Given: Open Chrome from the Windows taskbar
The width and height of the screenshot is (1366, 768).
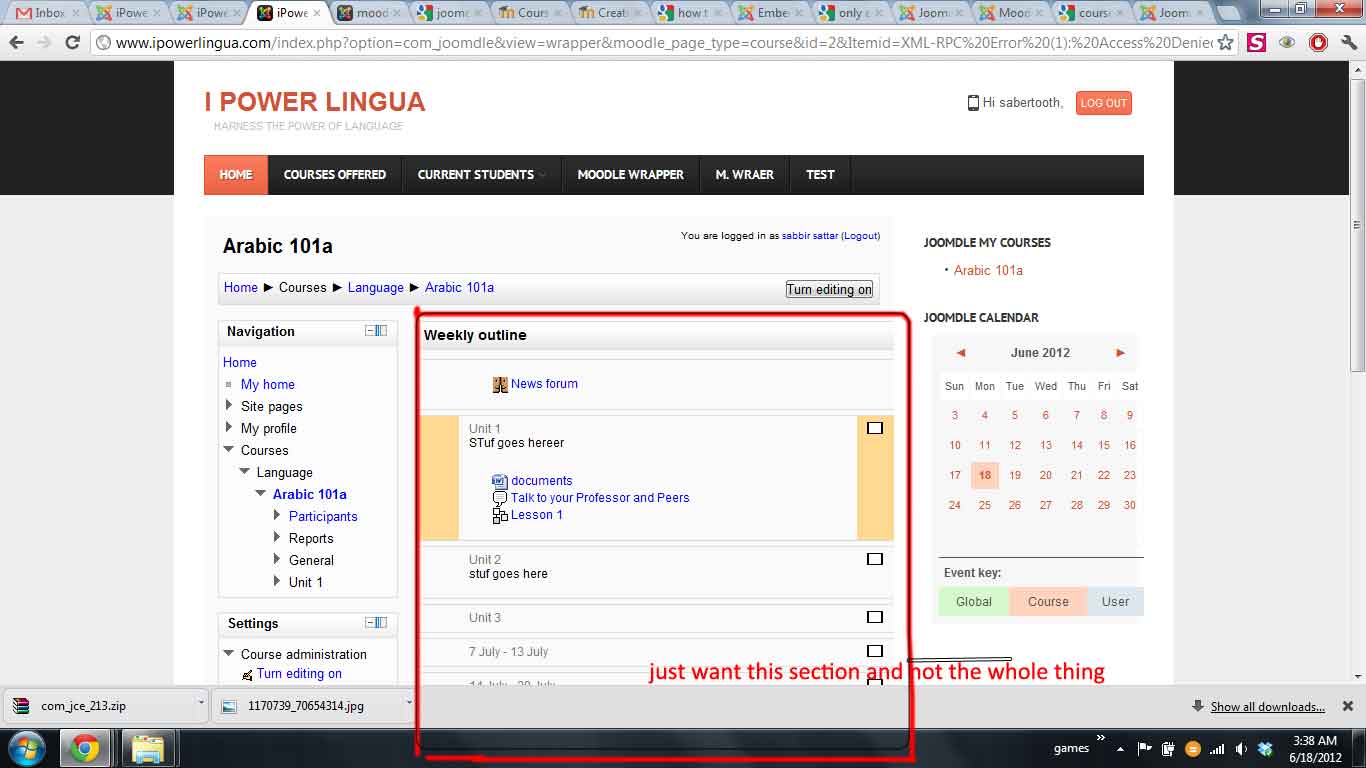Looking at the screenshot, I should [x=85, y=748].
